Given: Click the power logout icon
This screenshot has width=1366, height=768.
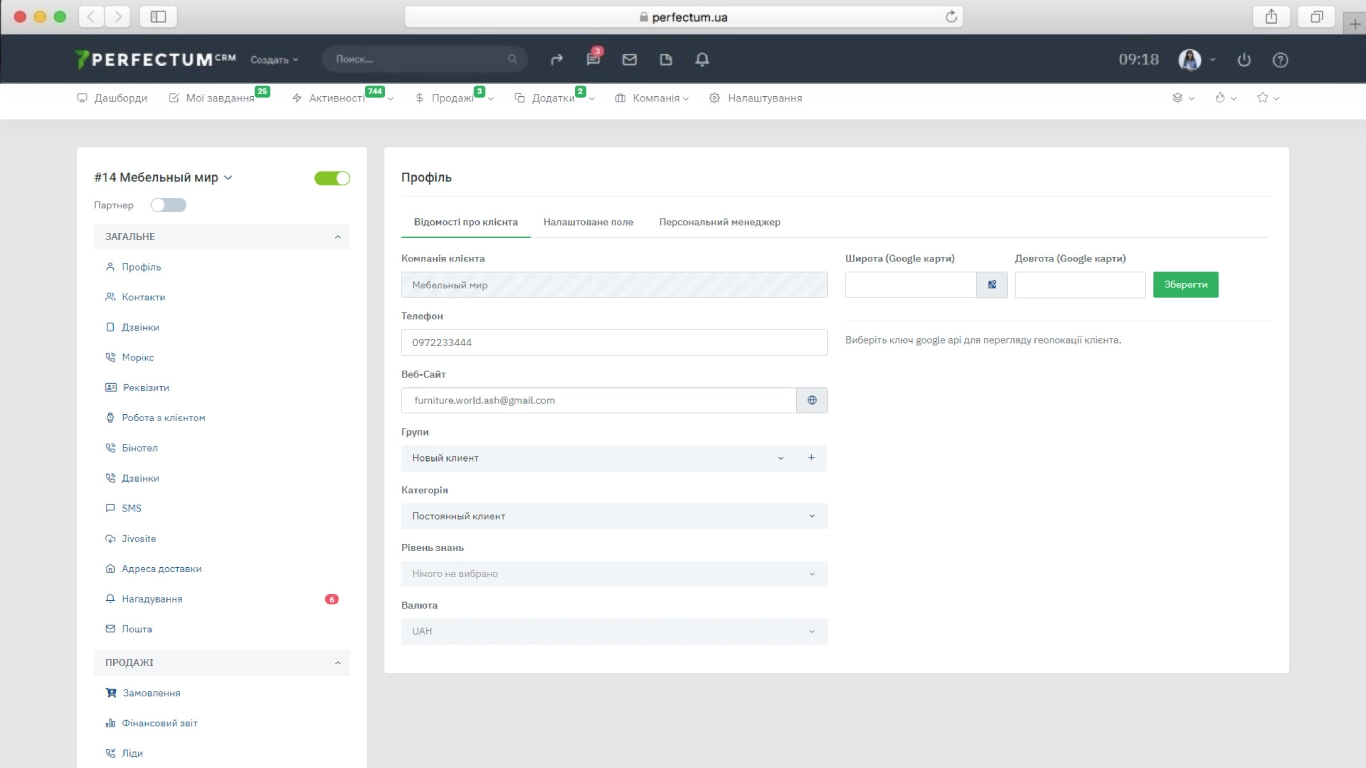Looking at the screenshot, I should pos(1244,60).
